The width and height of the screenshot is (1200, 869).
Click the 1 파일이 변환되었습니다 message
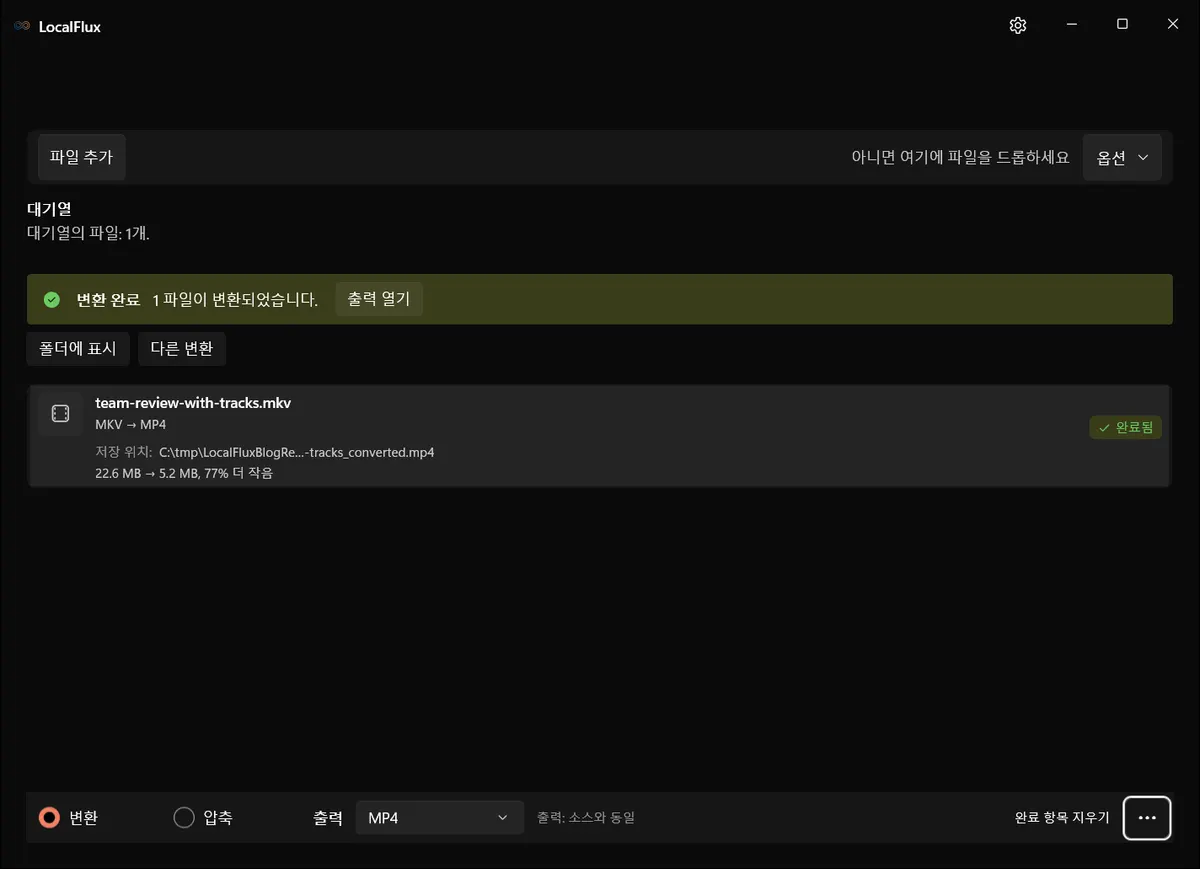pyautogui.click(x=235, y=300)
